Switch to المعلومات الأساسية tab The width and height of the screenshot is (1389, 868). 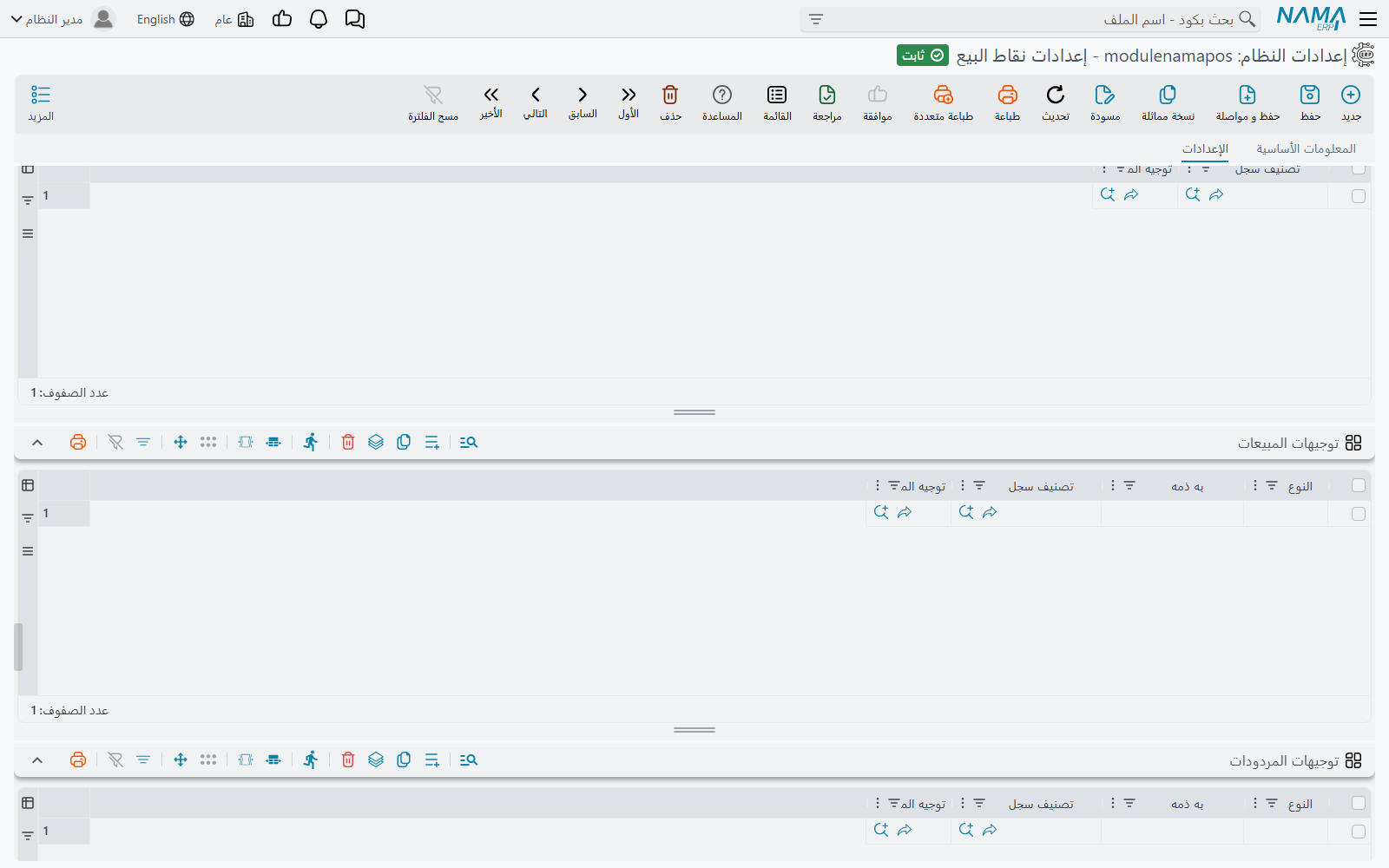pyautogui.click(x=1306, y=148)
